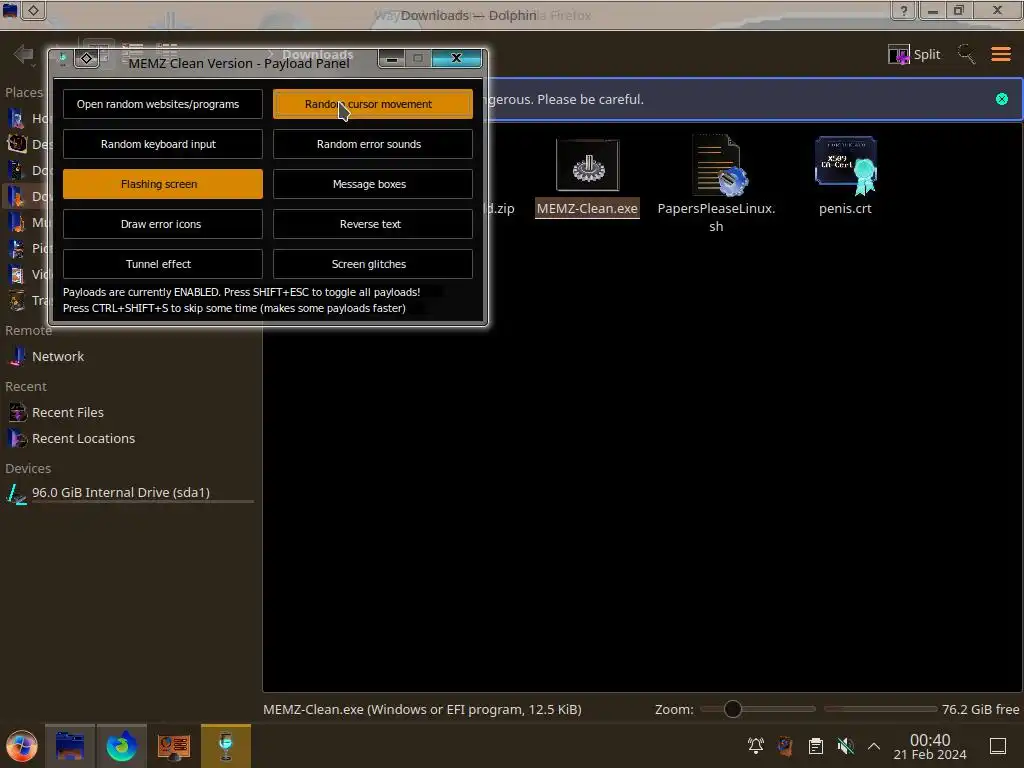
Task: Open the Dolphin search icon
Action: pyautogui.click(x=967, y=54)
